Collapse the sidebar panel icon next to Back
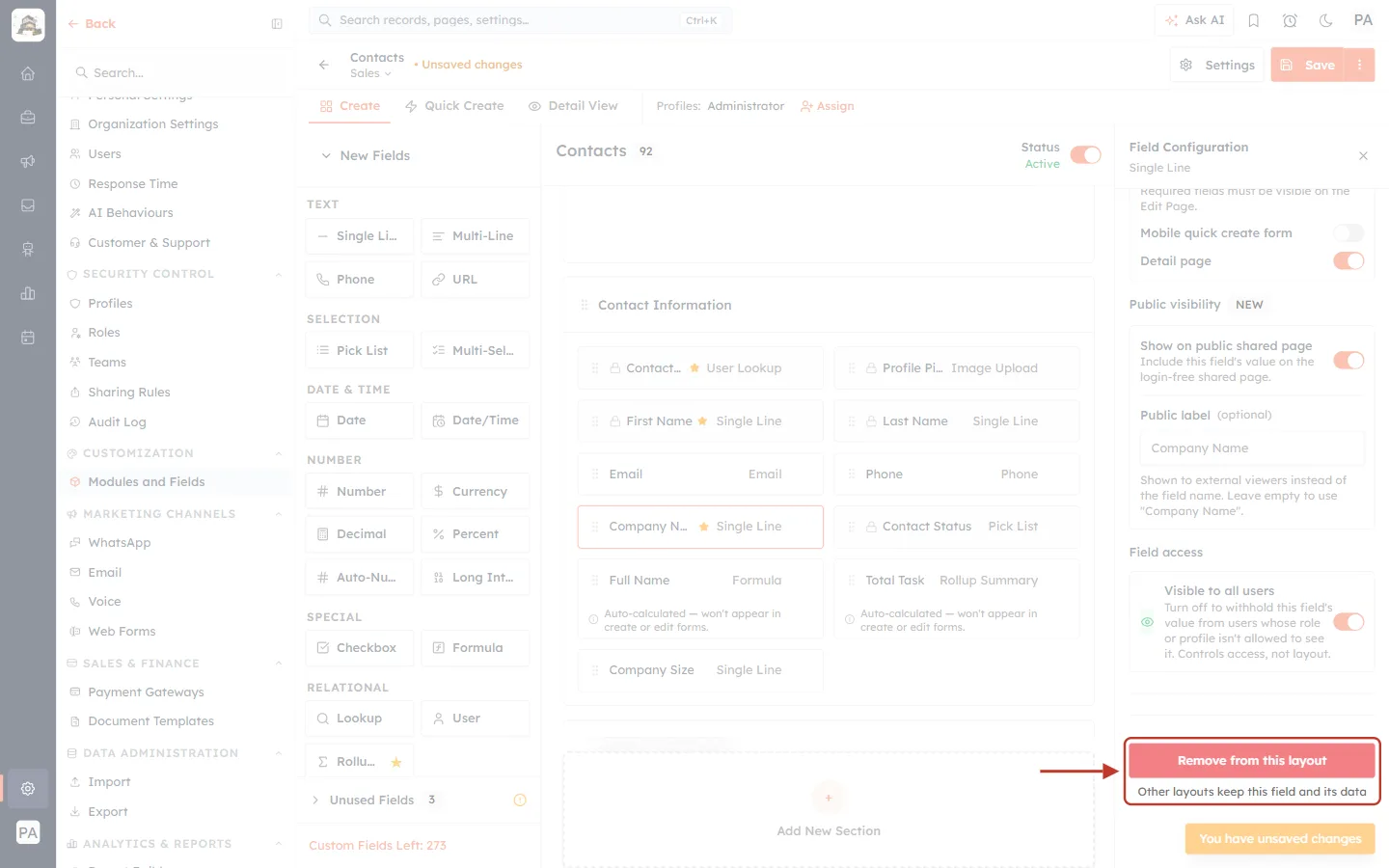The image size is (1389, 868). [277, 24]
